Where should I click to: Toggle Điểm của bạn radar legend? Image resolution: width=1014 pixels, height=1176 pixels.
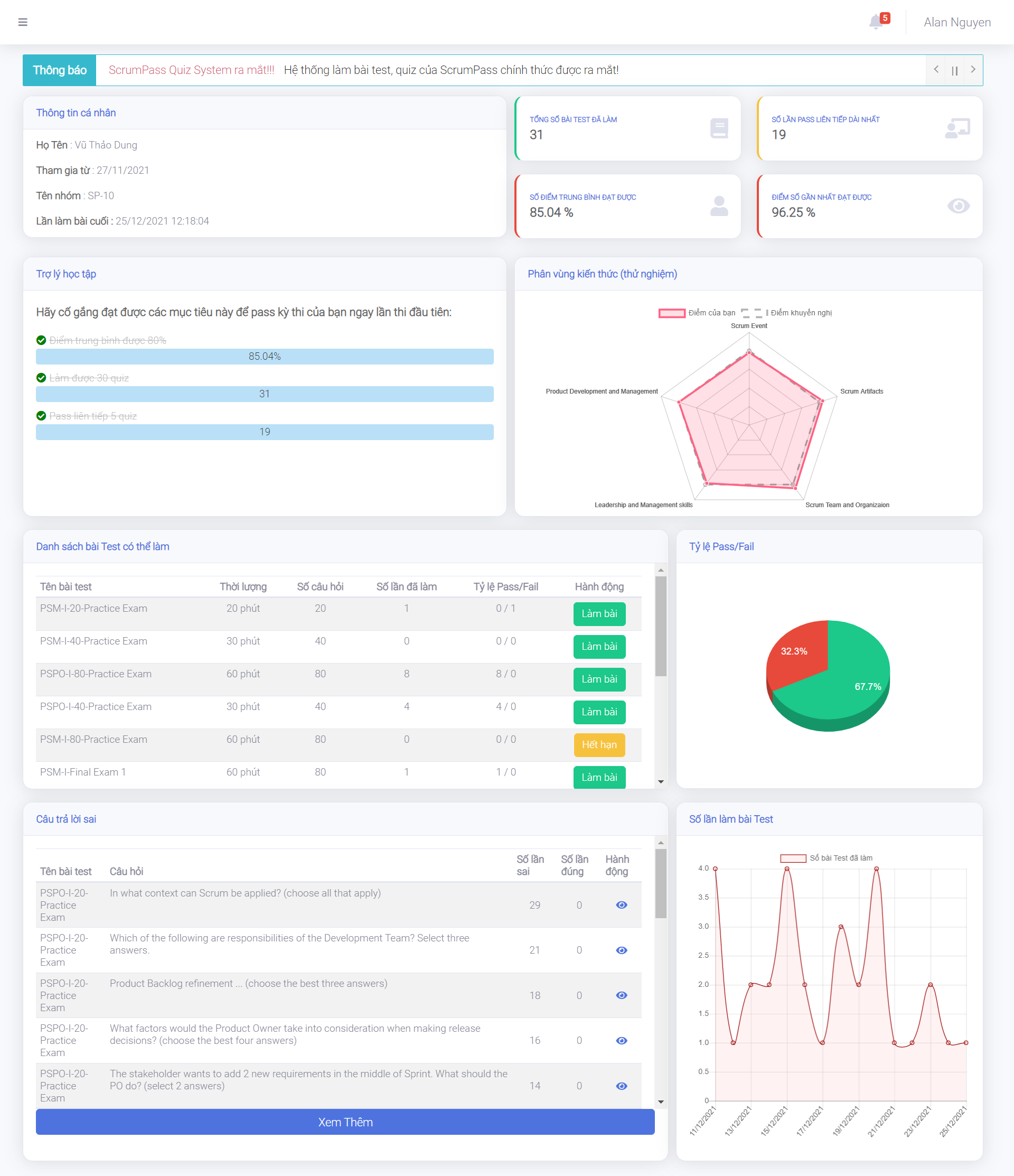click(697, 313)
